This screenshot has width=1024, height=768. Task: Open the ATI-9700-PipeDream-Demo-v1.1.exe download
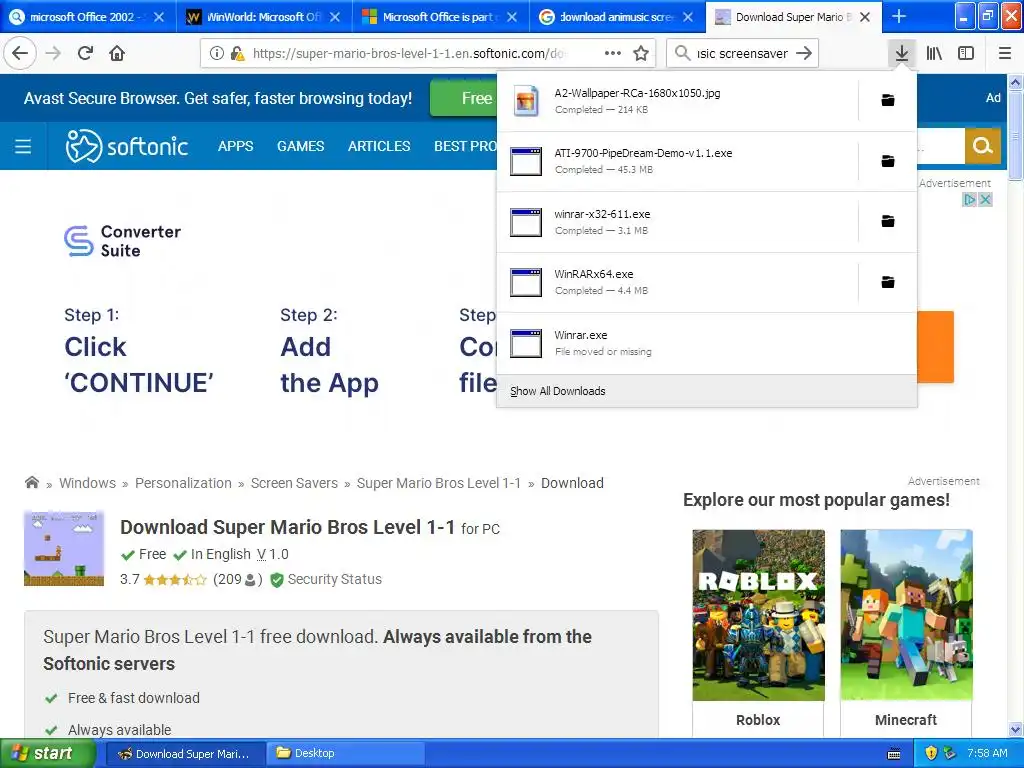678,161
